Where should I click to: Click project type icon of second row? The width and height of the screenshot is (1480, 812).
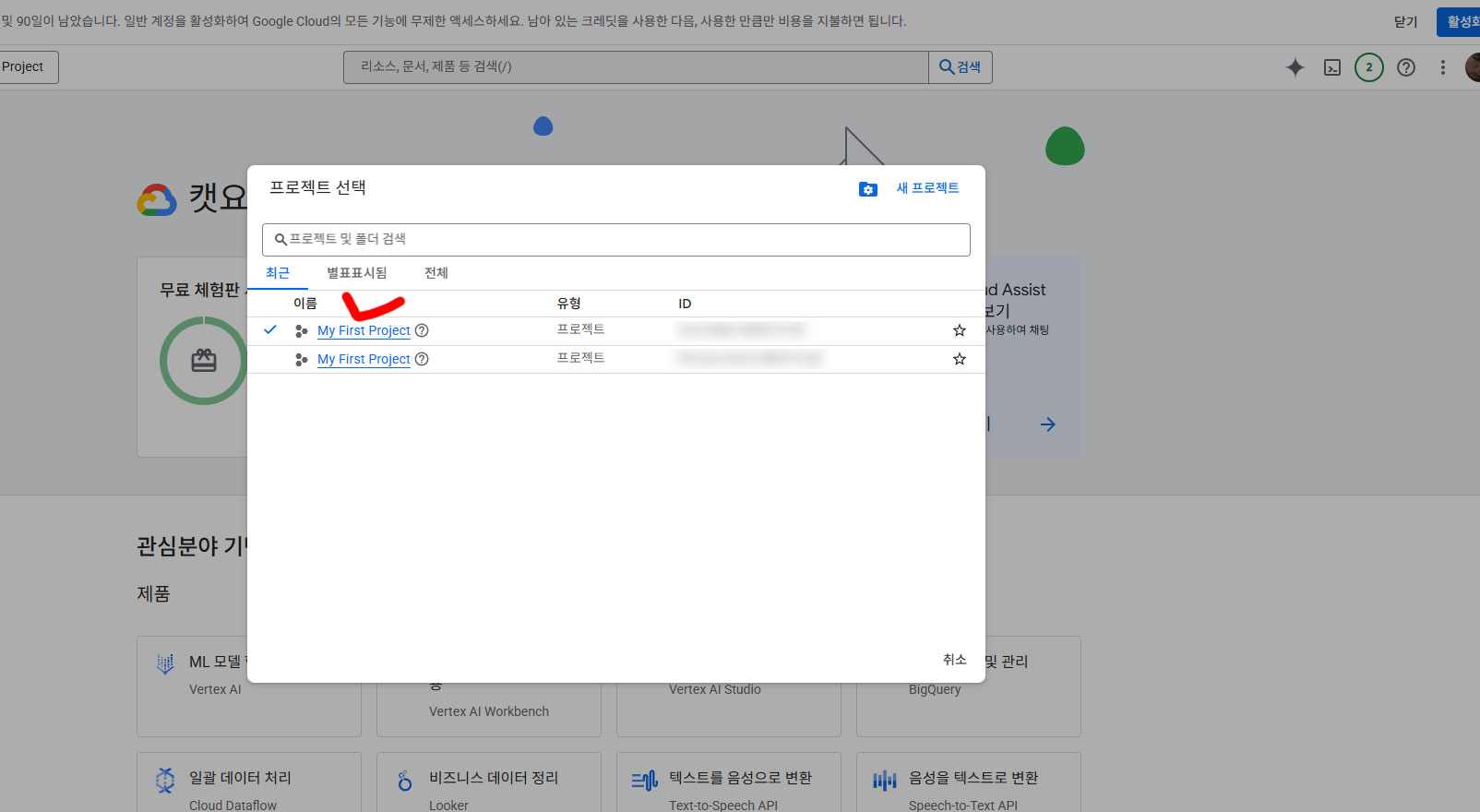tap(301, 360)
